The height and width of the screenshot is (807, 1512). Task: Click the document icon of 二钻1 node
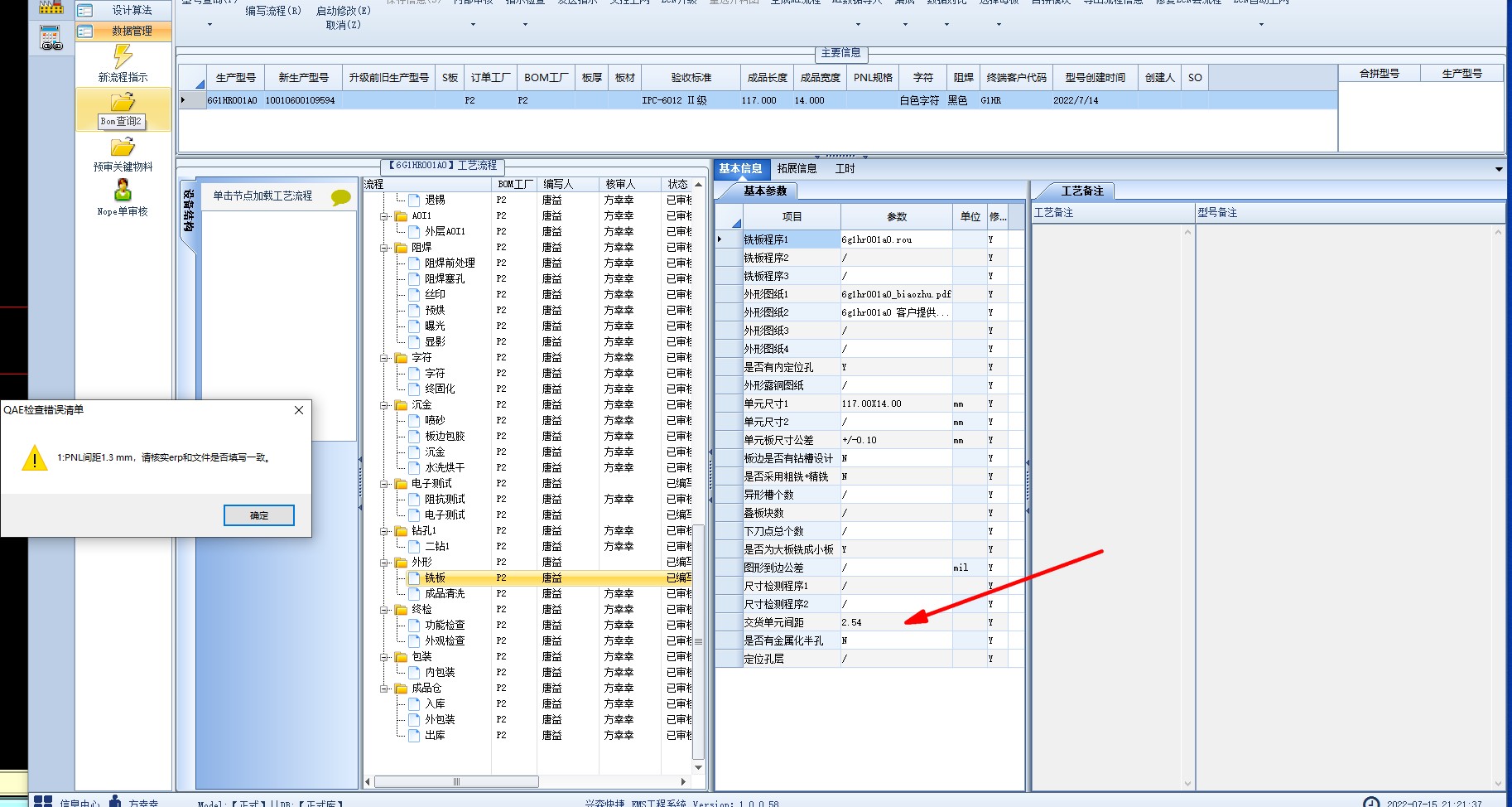pos(415,546)
